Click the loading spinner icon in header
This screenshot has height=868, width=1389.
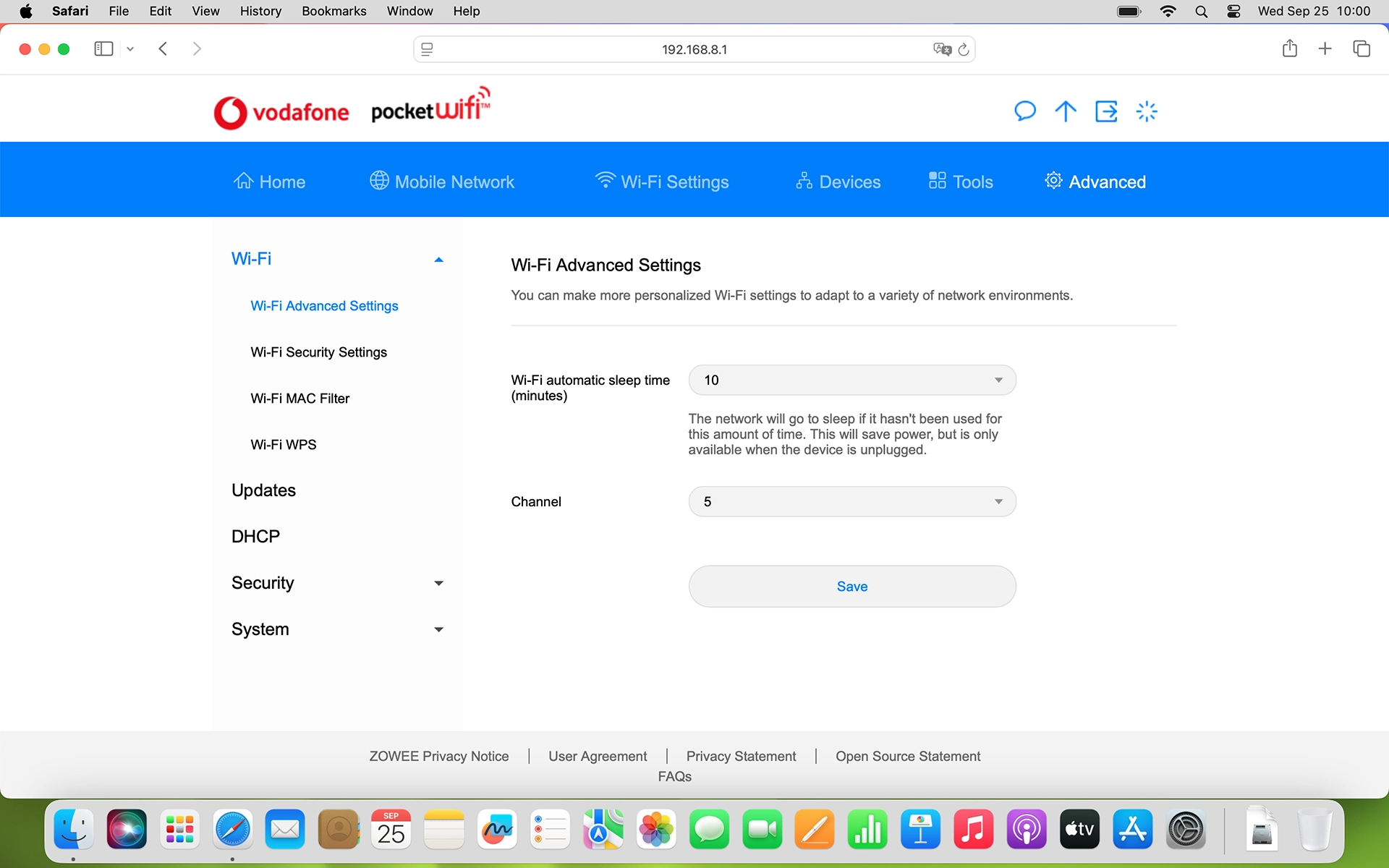(1147, 111)
